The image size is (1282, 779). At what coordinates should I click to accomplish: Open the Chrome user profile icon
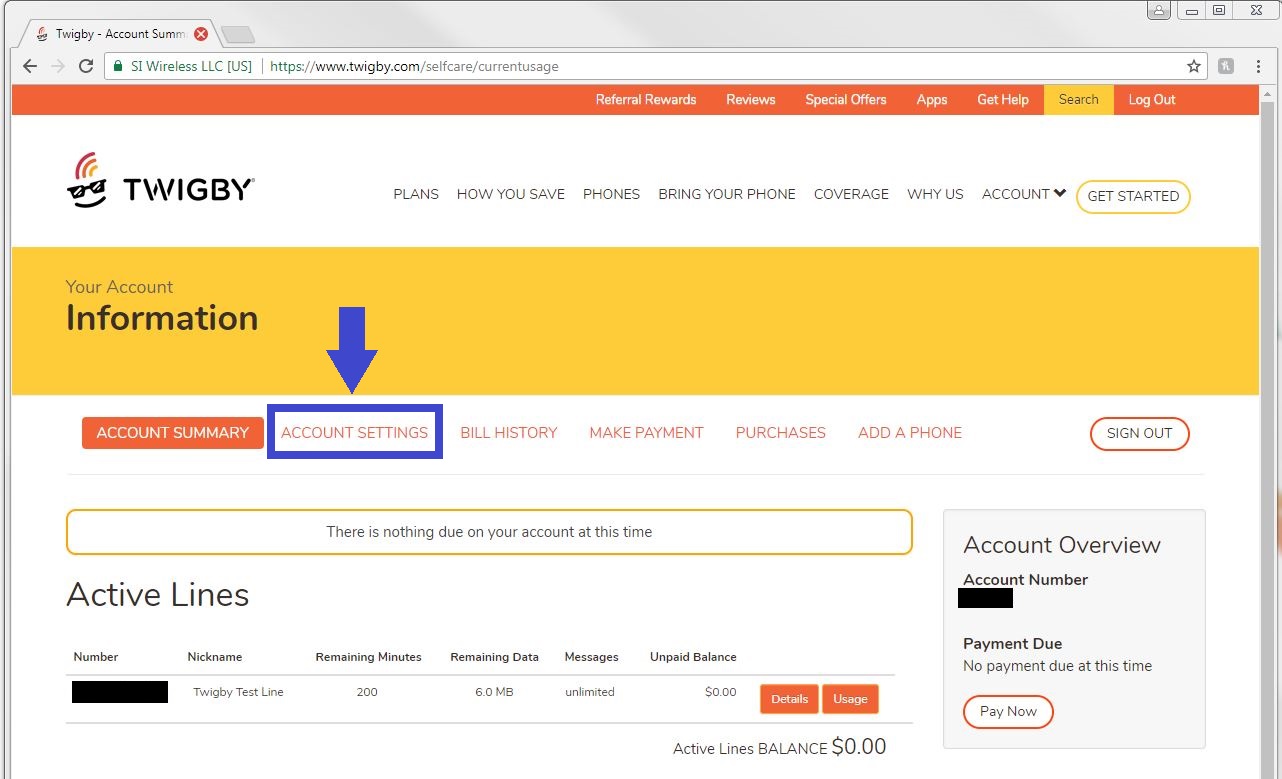coord(1159,11)
